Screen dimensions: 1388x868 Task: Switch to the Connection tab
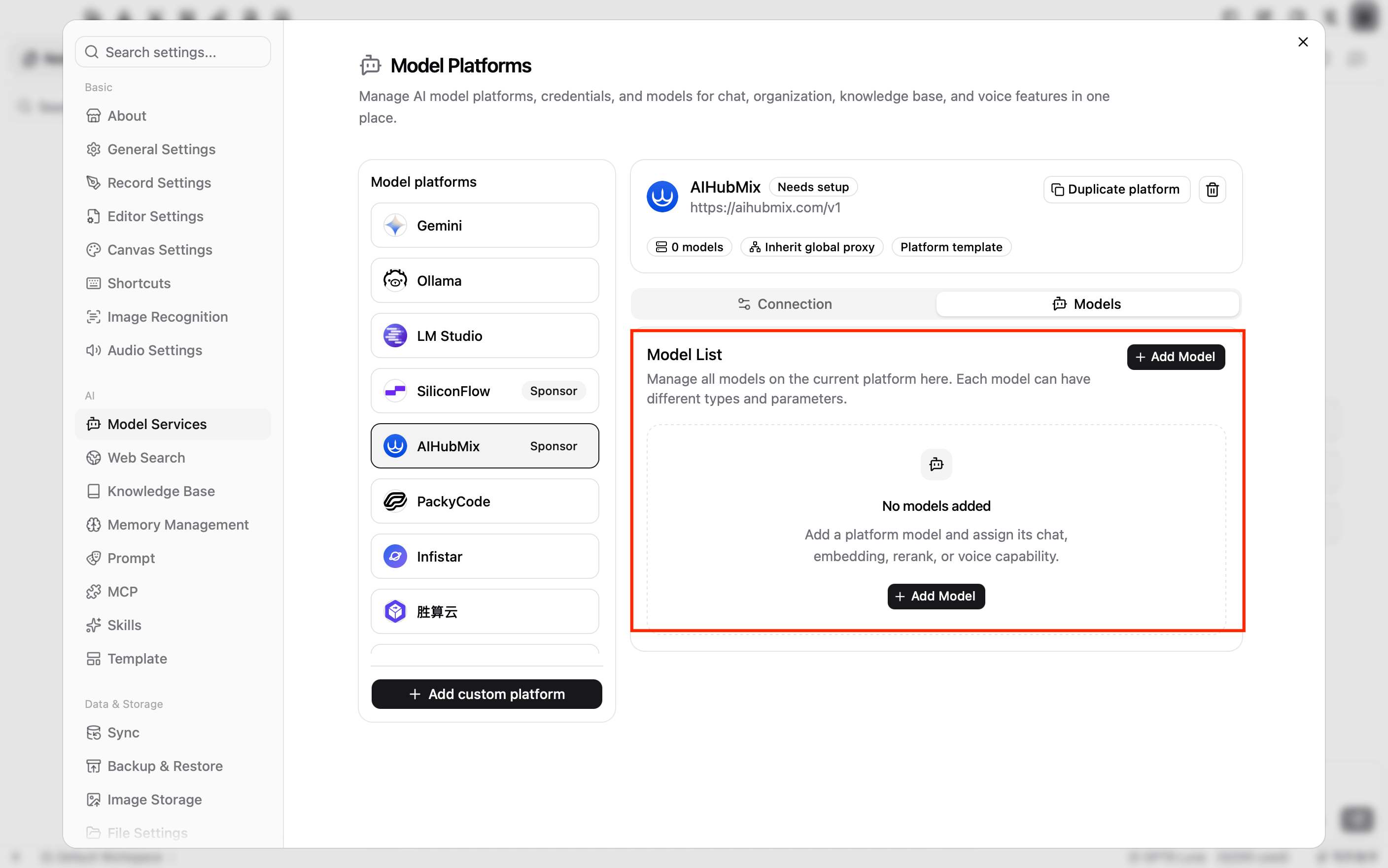click(785, 303)
